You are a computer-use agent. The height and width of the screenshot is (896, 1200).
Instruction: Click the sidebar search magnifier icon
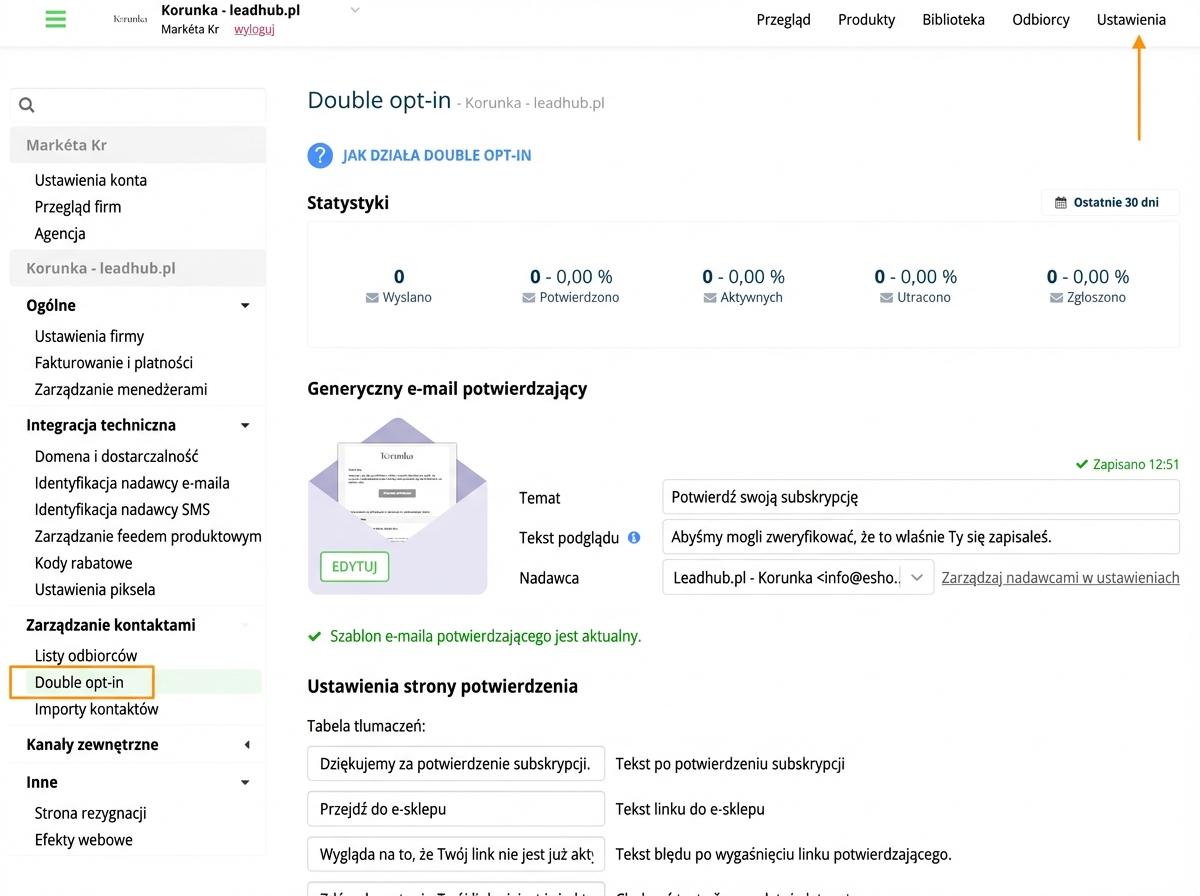point(27,105)
